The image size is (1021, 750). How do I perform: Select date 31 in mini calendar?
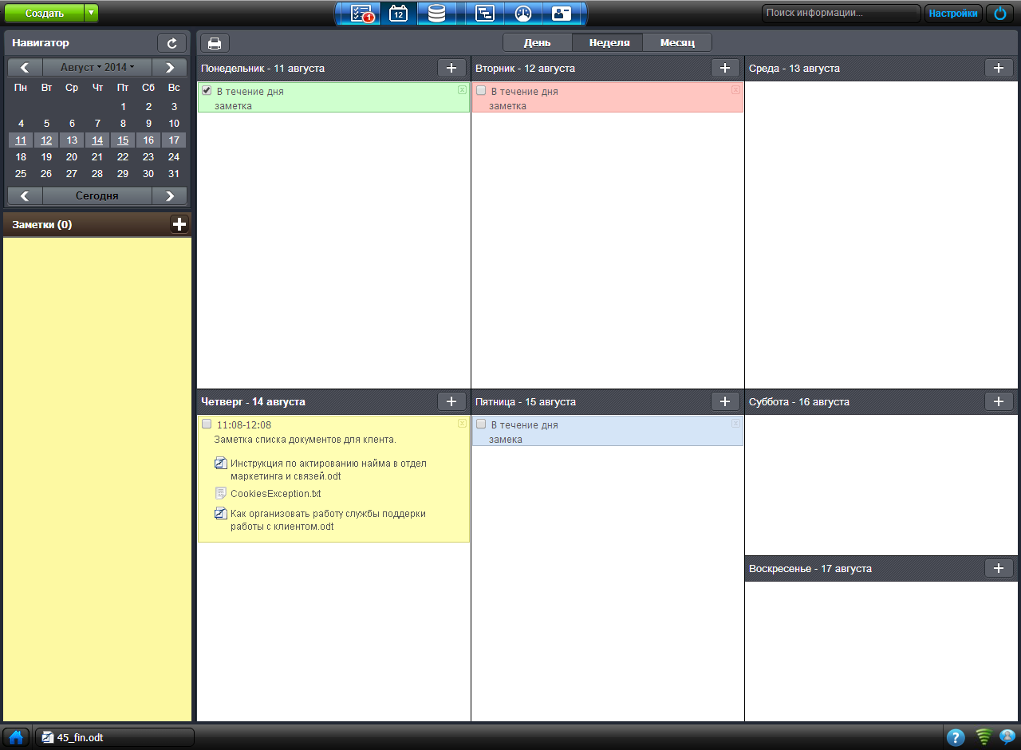tap(174, 174)
